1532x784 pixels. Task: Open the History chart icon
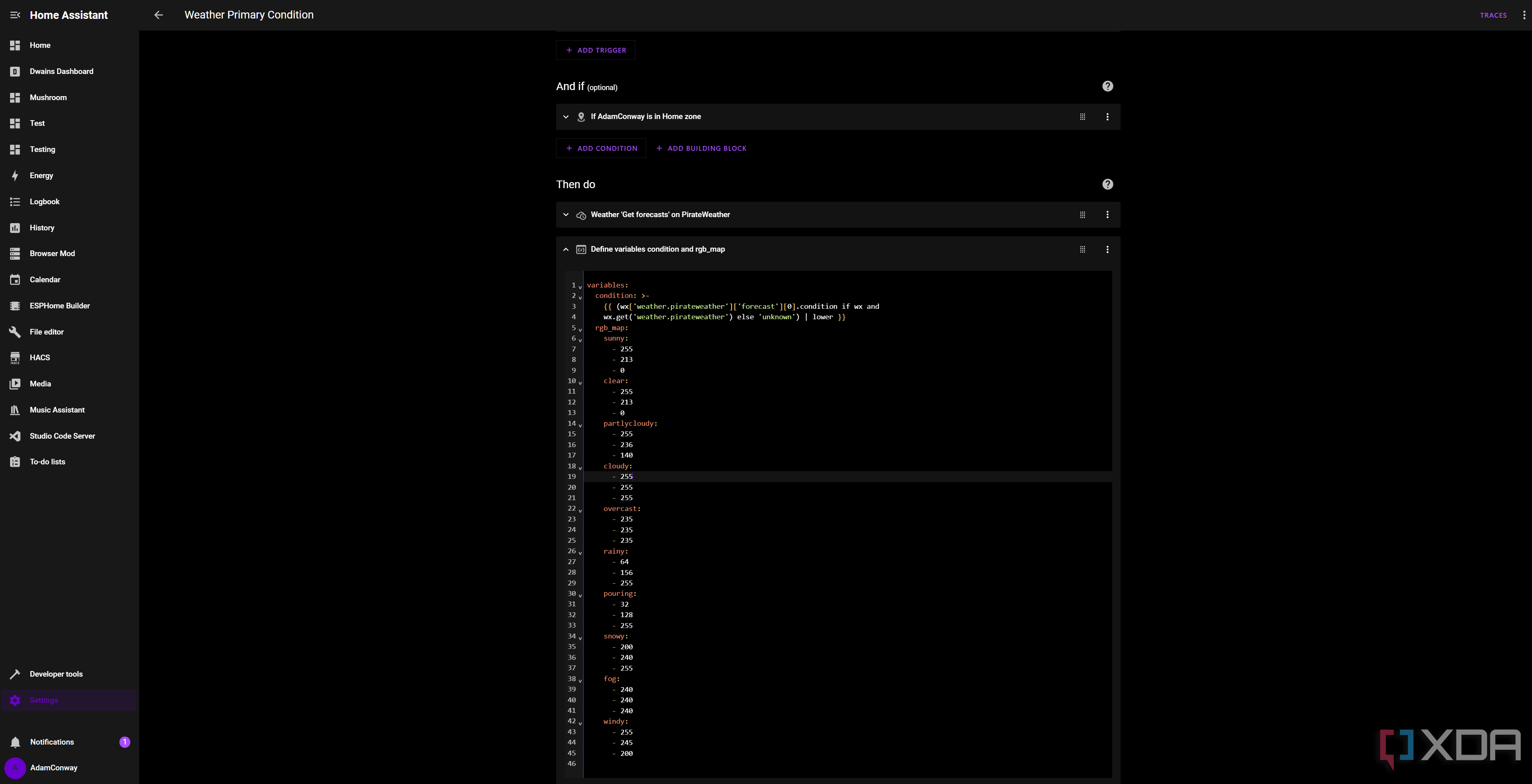coord(15,228)
